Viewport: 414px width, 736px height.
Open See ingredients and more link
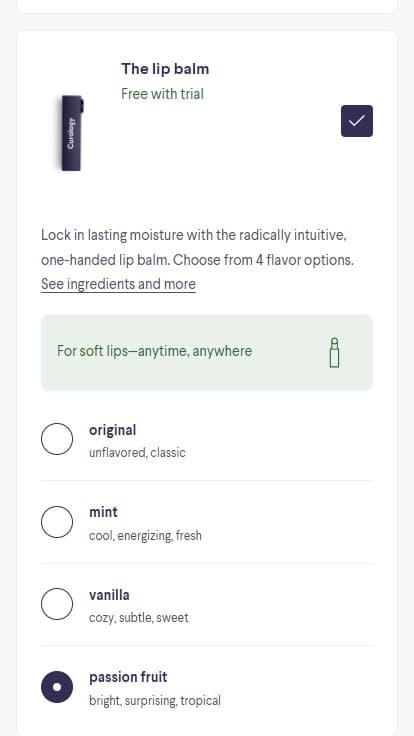tap(118, 284)
